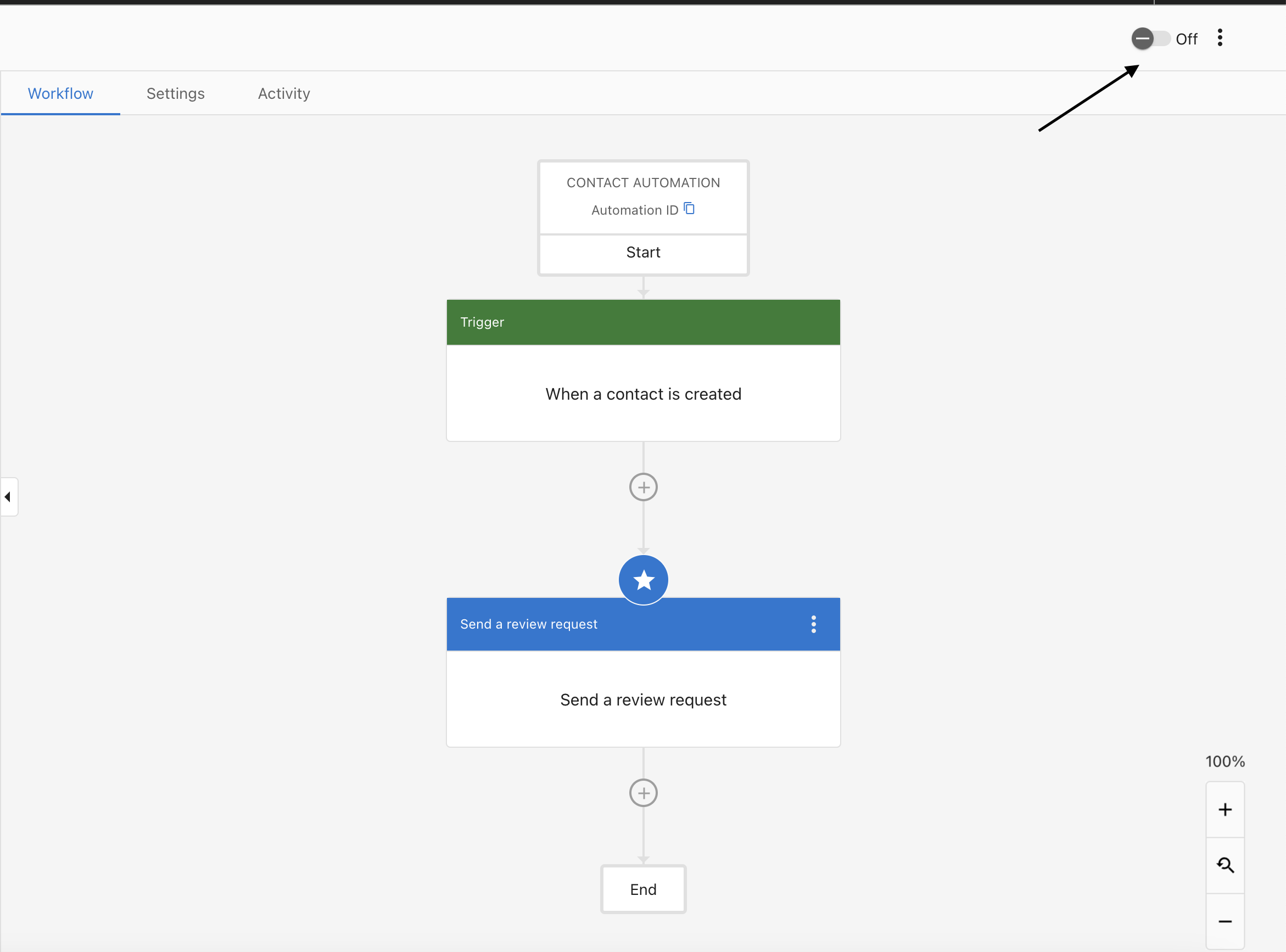Image resolution: width=1286 pixels, height=952 pixels.
Task: Copy the Automation ID
Action: point(690,209)
